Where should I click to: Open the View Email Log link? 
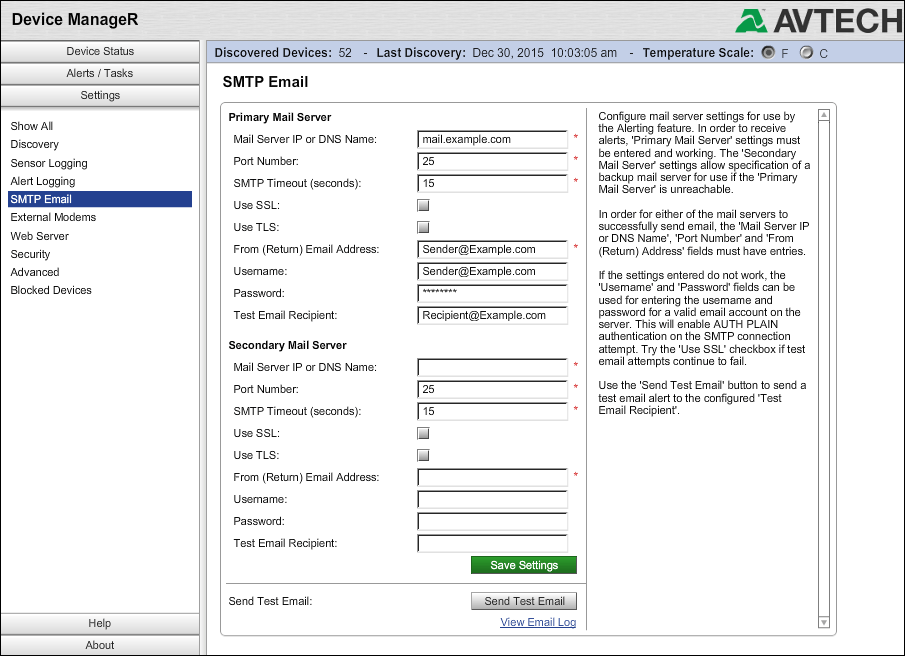(538, 621)
